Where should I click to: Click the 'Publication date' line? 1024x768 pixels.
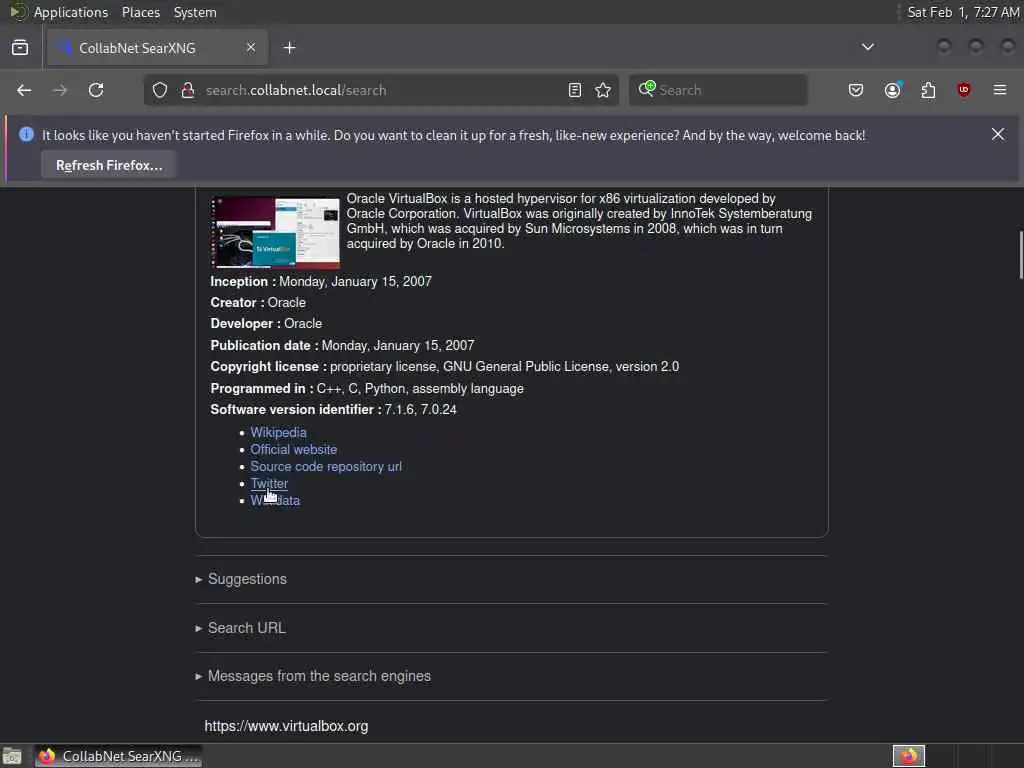tap(342, 345)
